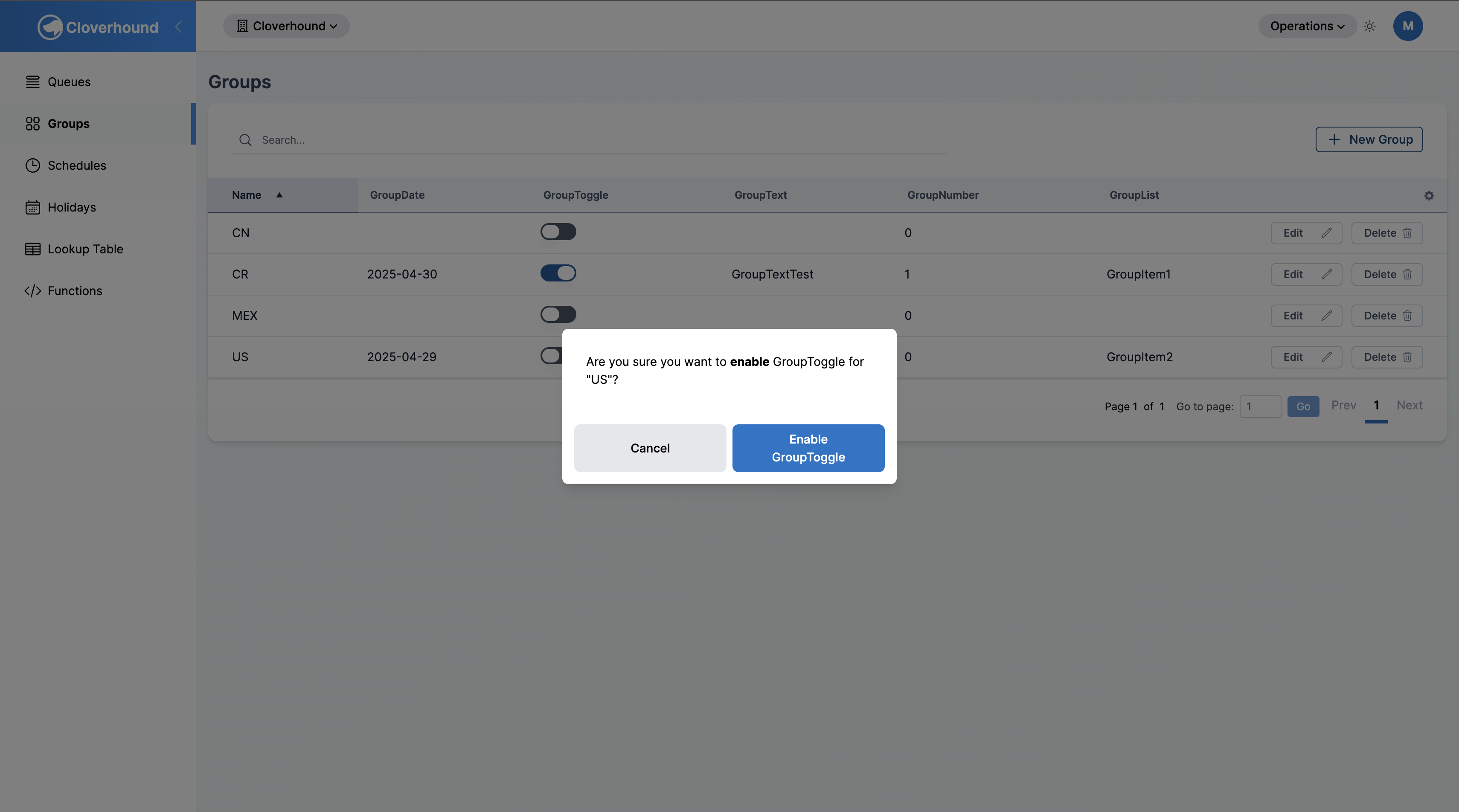1459x812 pixels.
Task: Click the 2025-04-29 date cell
Action: (x=401, y=357)
